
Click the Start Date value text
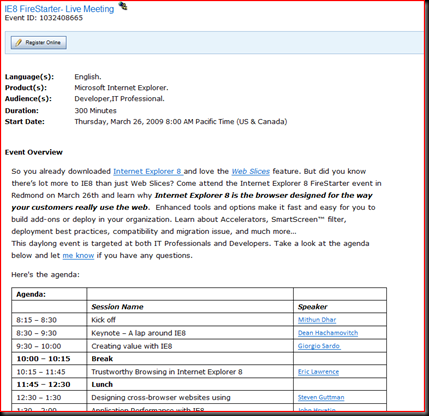(181, 122)
